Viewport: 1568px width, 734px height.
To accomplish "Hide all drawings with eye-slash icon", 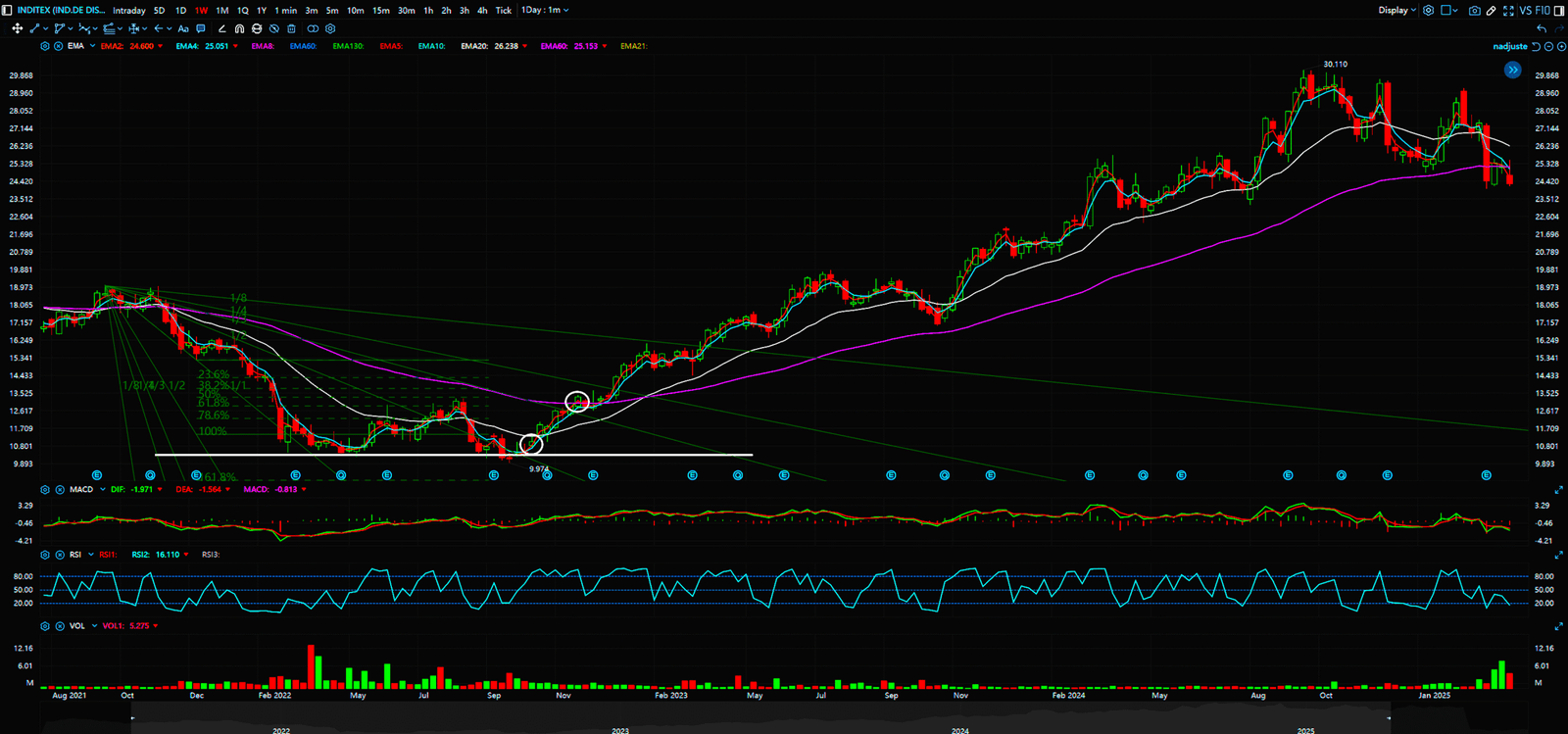I will click(x=274, y=29).
